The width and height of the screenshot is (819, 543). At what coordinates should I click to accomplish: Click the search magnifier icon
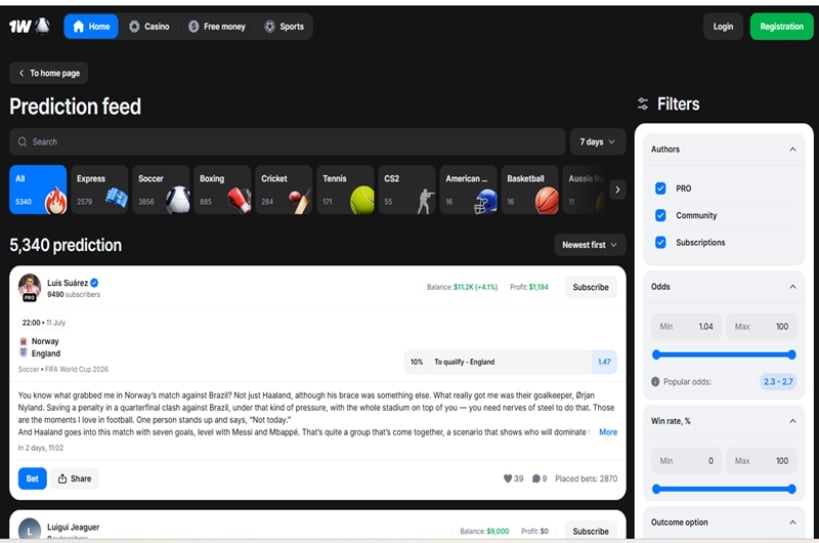coord(22,141)
